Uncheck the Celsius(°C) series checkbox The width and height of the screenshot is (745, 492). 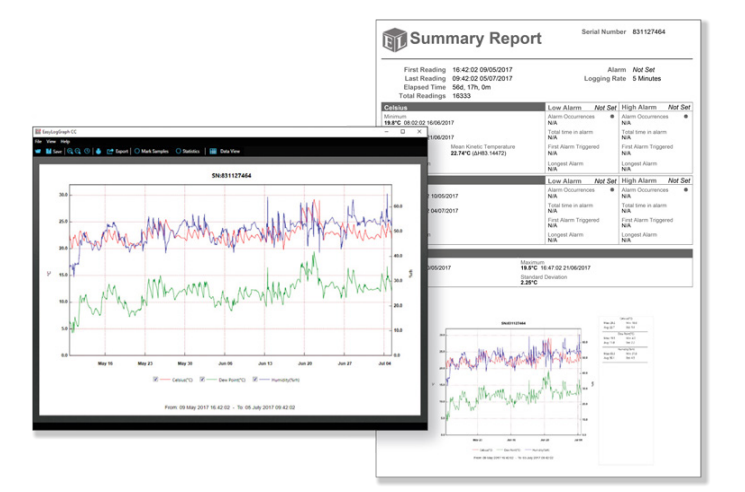156,380
